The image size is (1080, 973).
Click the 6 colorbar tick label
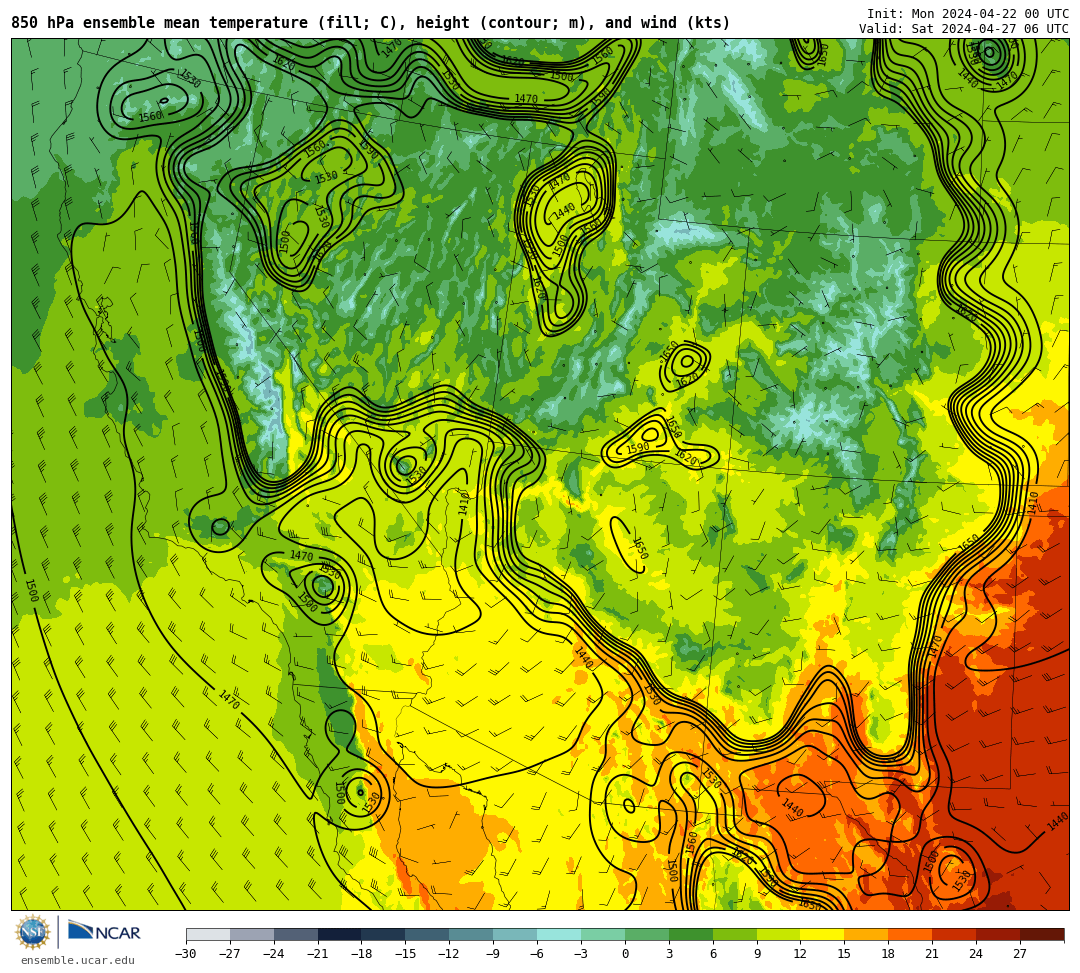[x=713, y=954]
